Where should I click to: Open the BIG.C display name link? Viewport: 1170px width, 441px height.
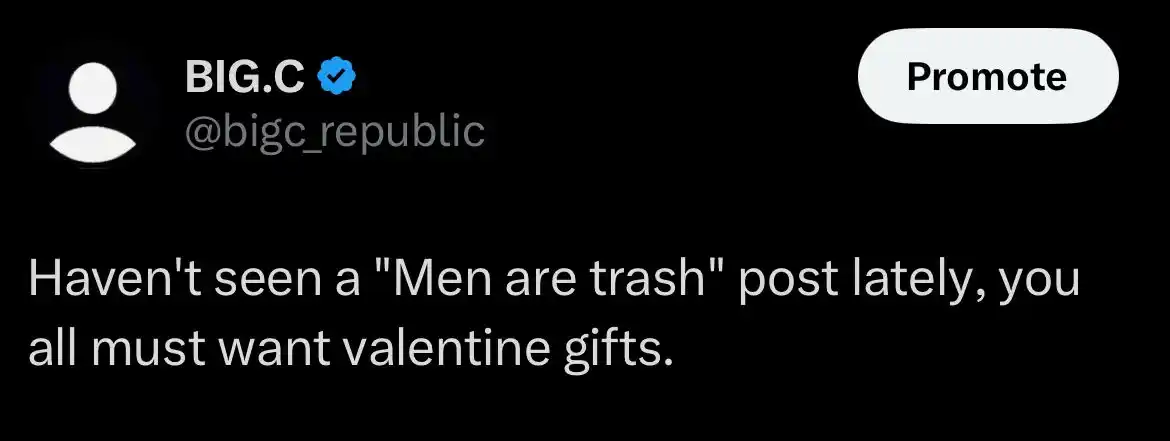pos(245,76)
